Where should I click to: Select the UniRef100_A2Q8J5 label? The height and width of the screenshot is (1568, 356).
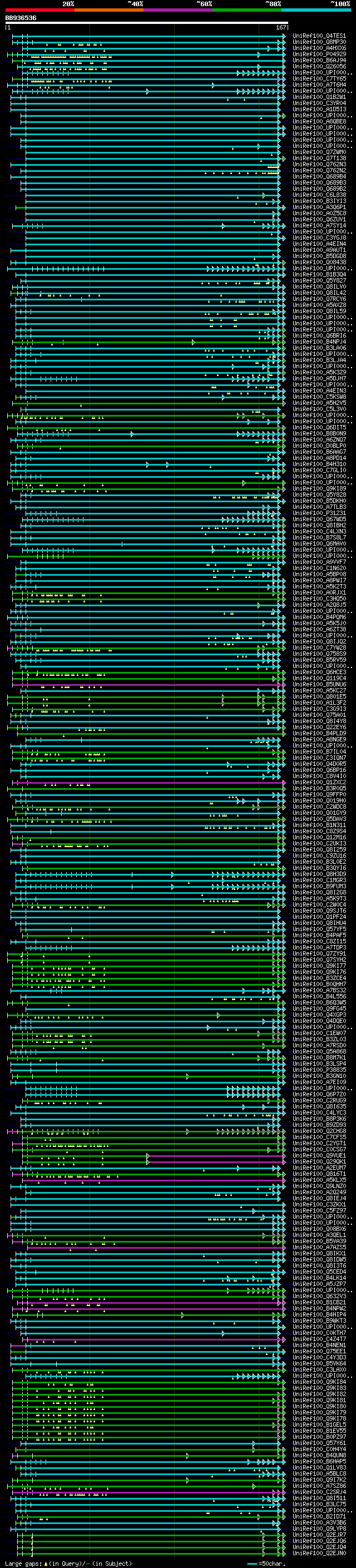[319, 605]
